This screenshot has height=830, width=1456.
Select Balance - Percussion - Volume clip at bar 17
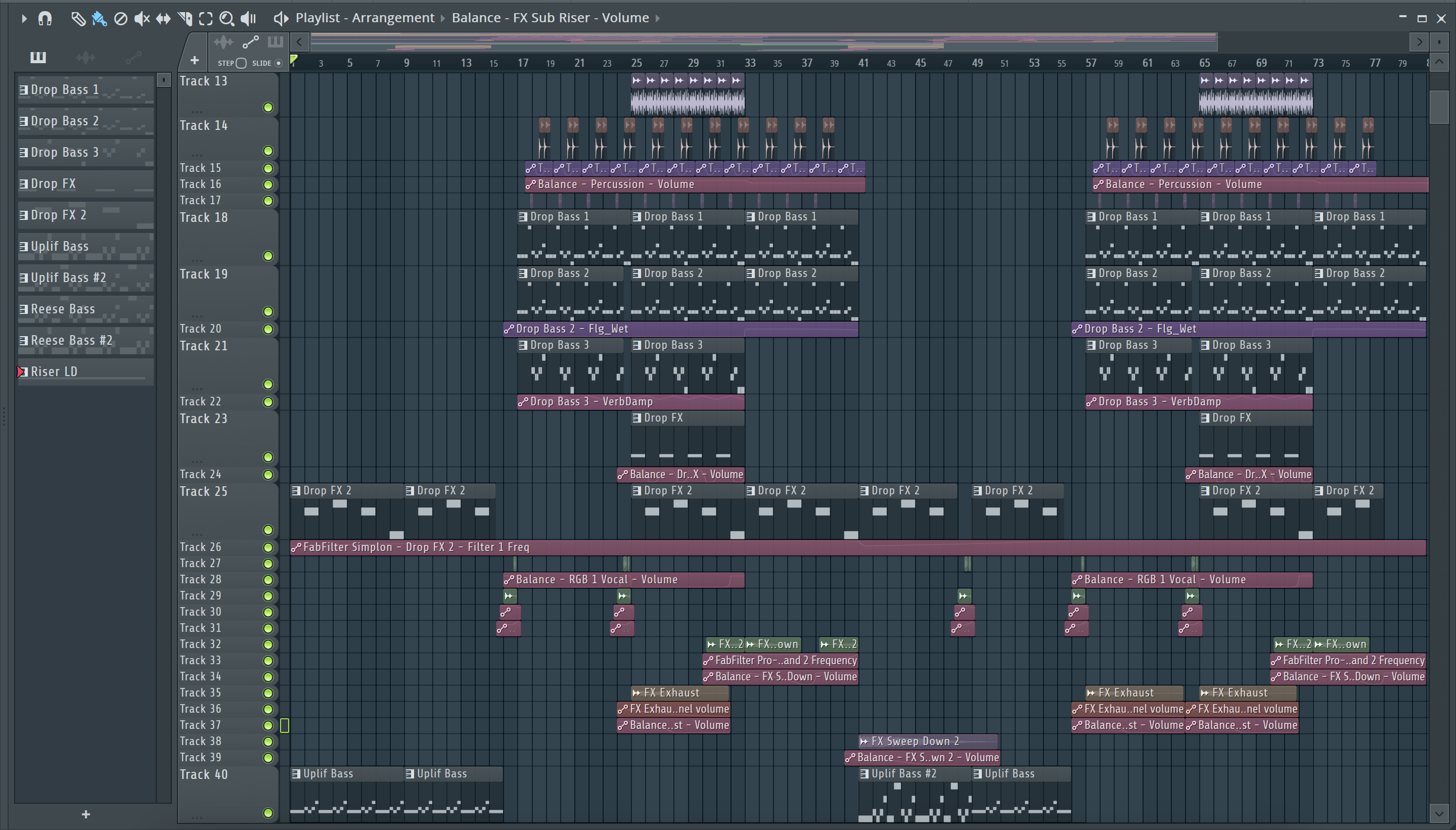tap(695, 185)
